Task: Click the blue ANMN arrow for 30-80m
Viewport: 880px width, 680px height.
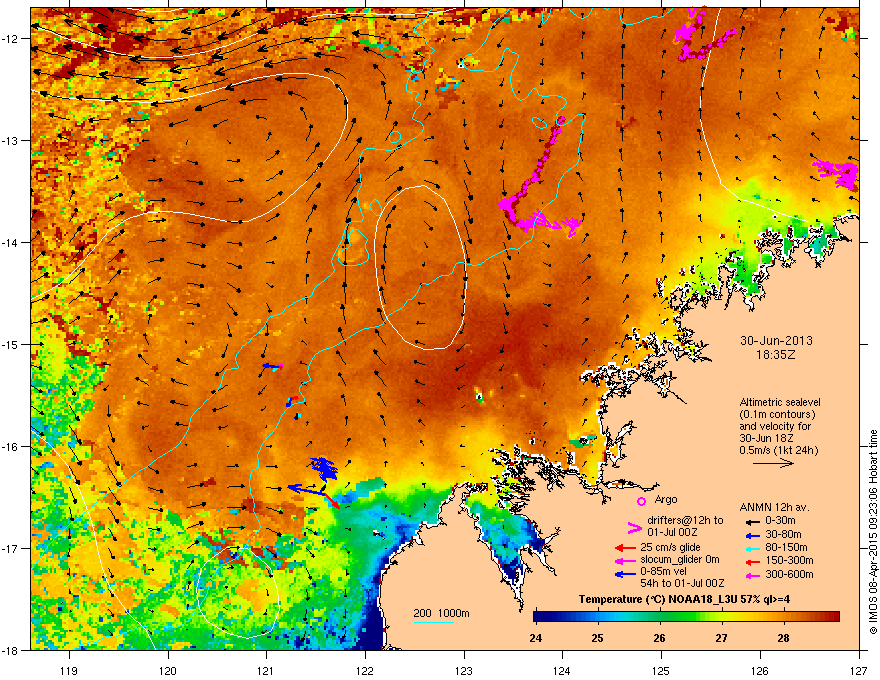Action: pos(752,535)
